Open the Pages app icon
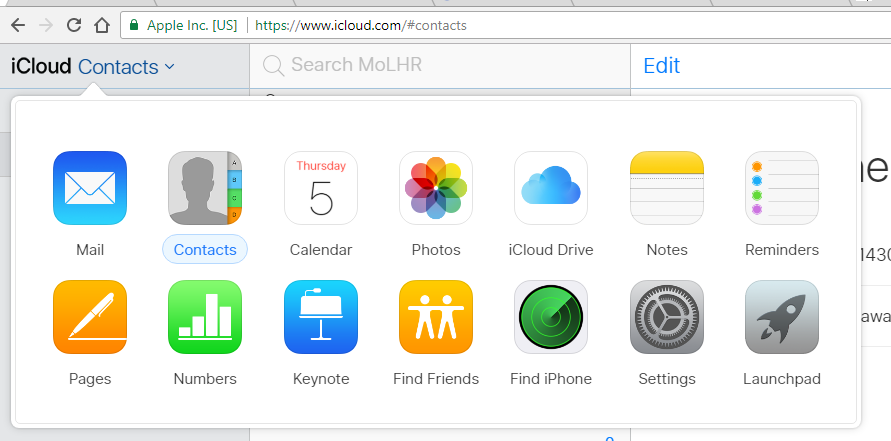The image size is (891, 441). click(x=90, y=317)
